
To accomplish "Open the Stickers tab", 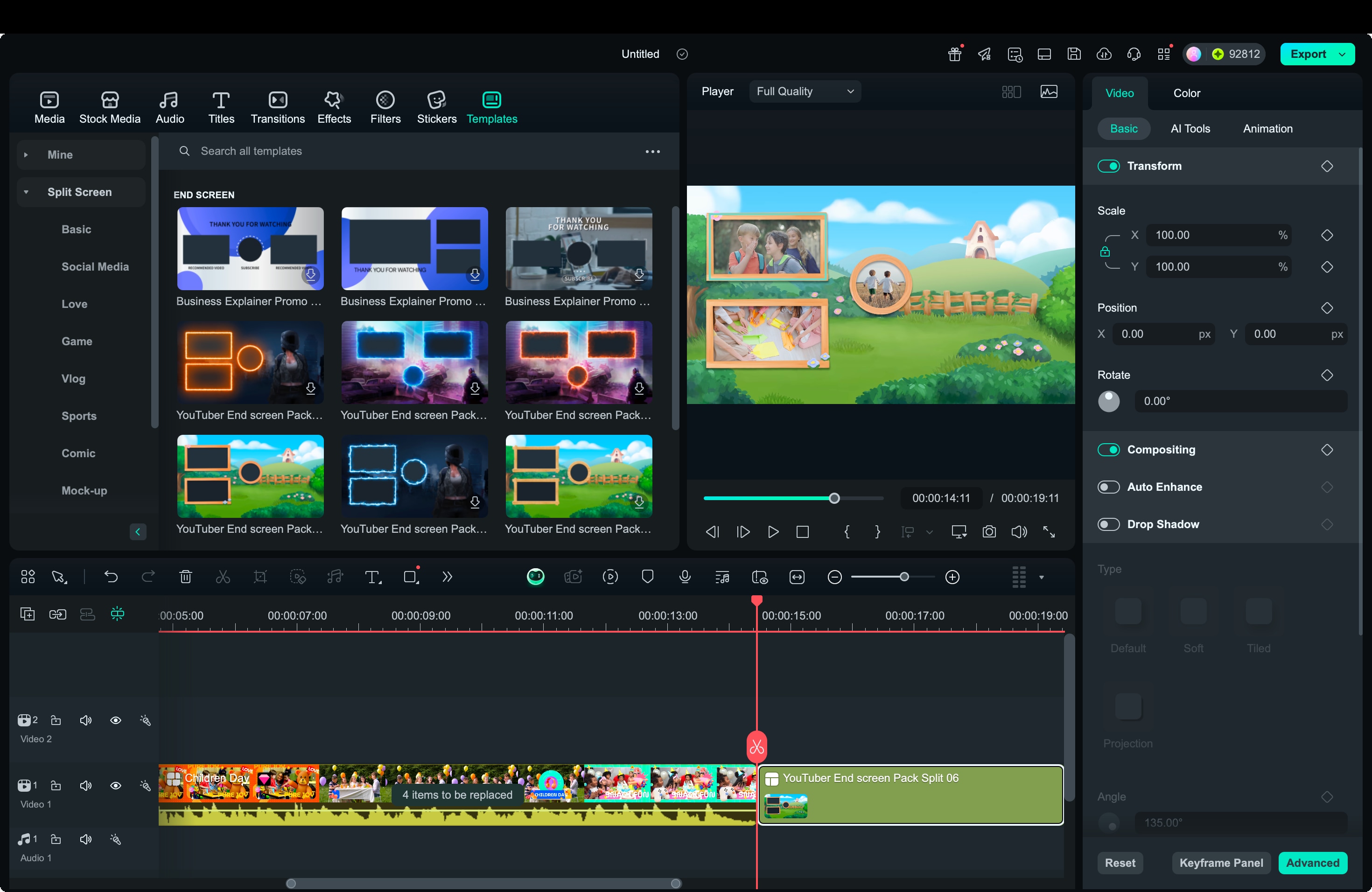I will 436,107.
